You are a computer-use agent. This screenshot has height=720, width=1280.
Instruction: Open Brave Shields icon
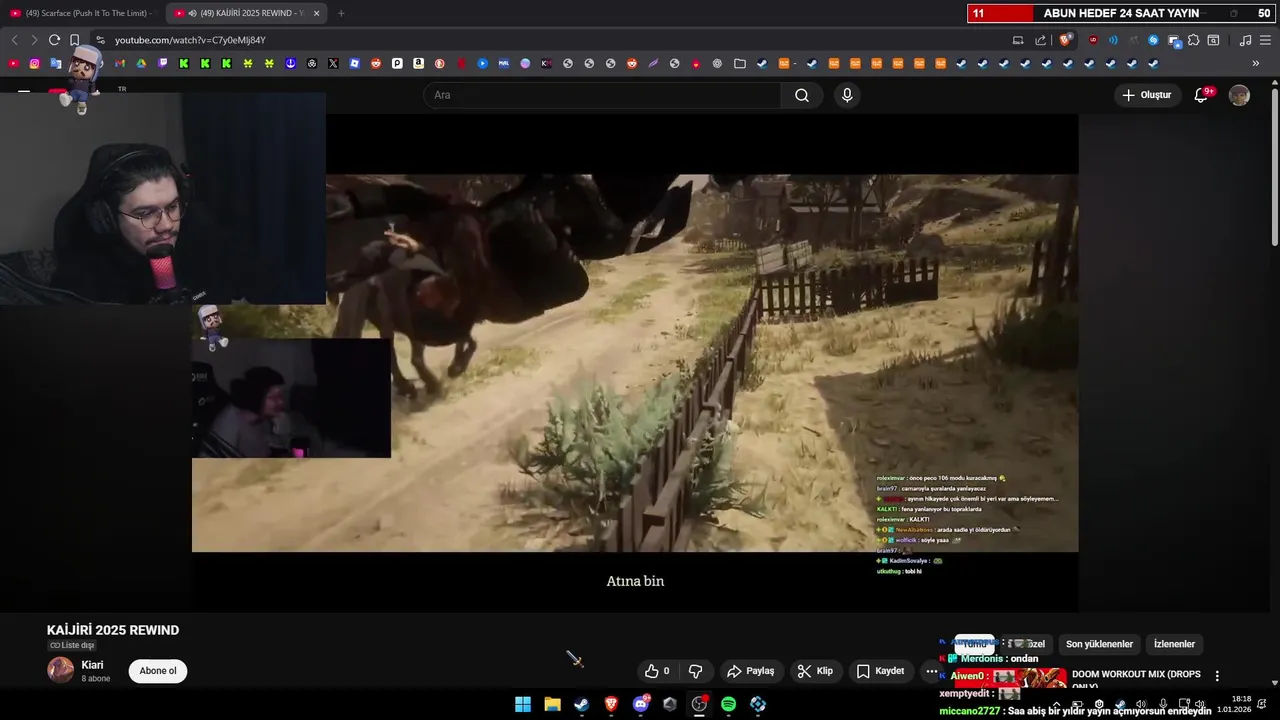(x=1065, y=40)
